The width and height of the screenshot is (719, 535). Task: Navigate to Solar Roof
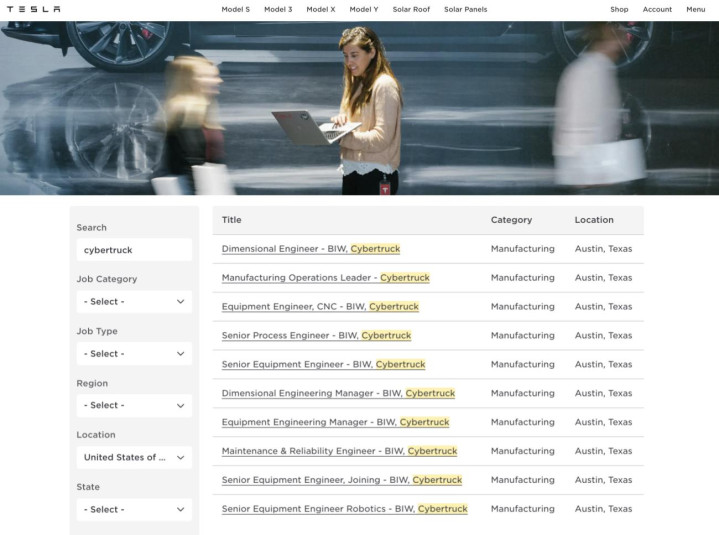(411, 9)
